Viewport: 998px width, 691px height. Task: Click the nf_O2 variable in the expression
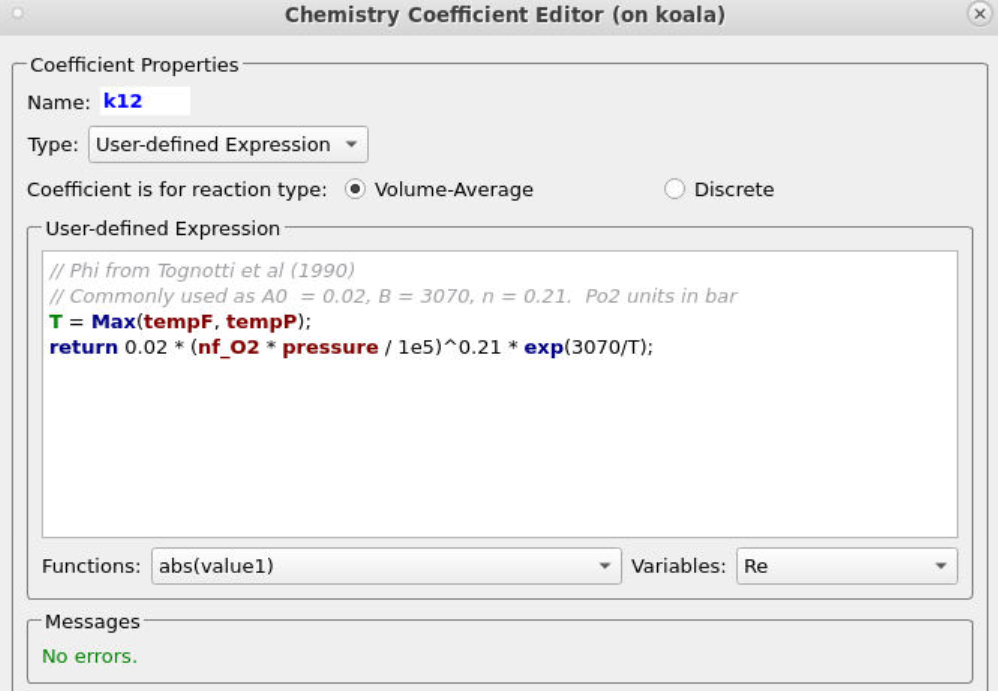[232, 348]
